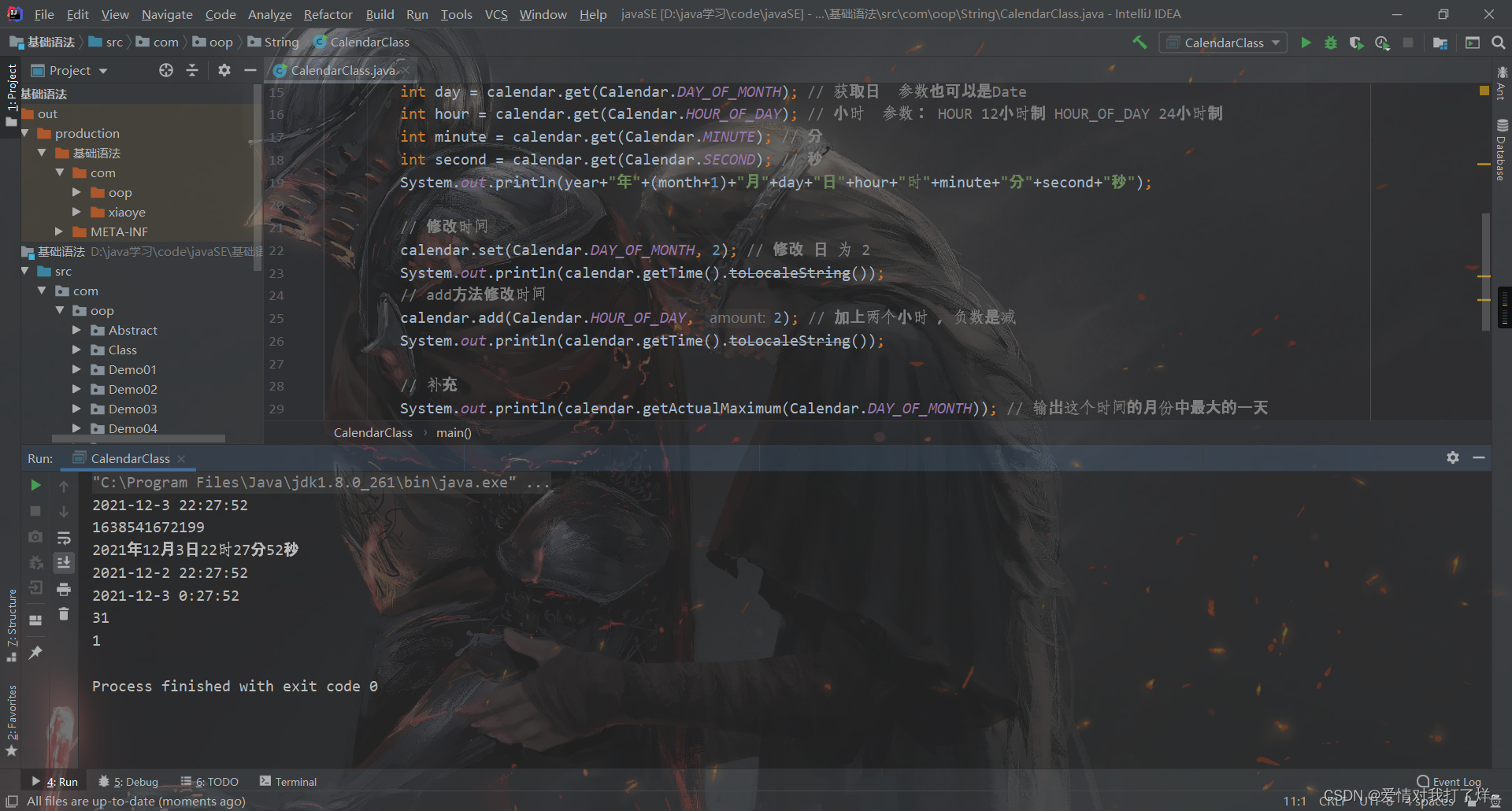This screenshot has width=1512, height=811.
Task: Open the CalendarClass run configuration dropdown
Action: tap(1275, 43)
